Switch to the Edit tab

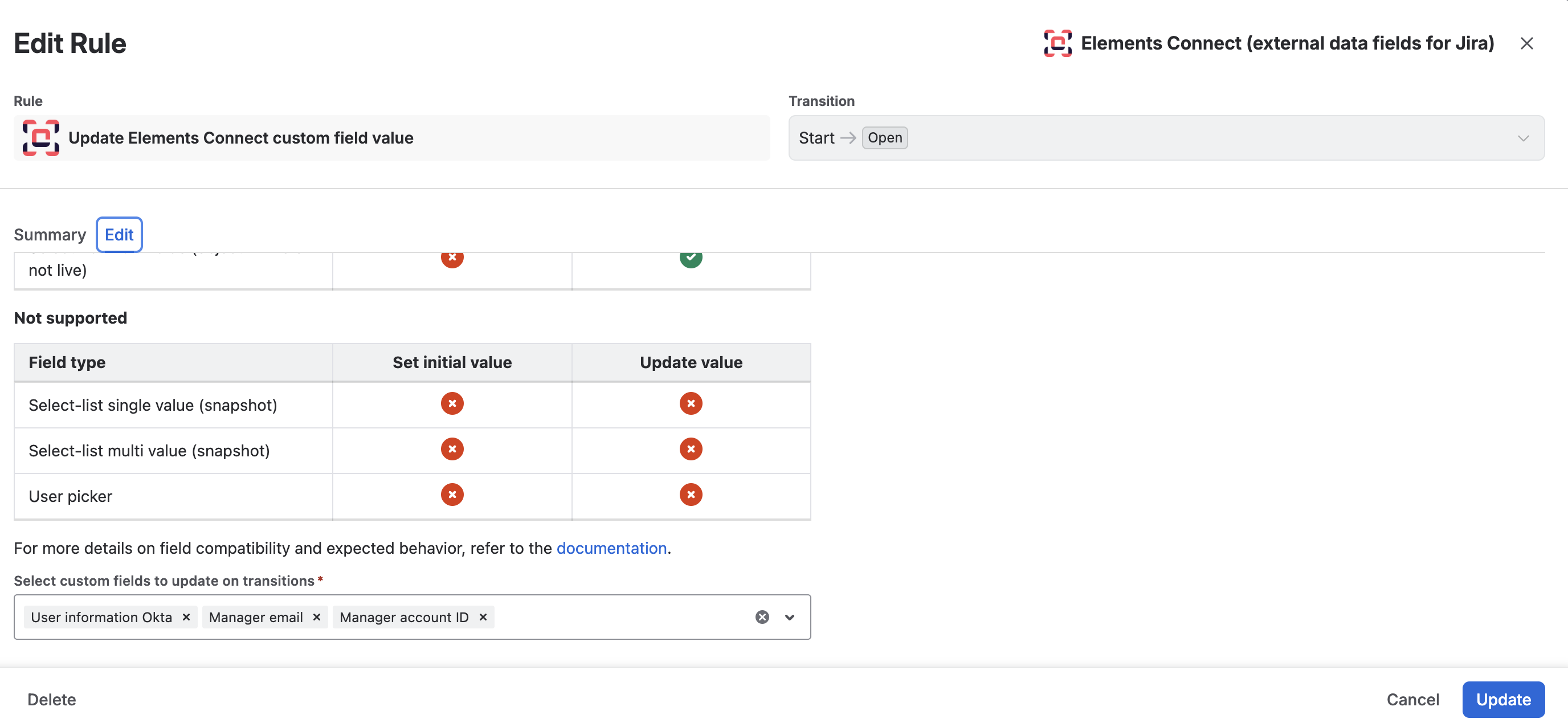[119, 234]
